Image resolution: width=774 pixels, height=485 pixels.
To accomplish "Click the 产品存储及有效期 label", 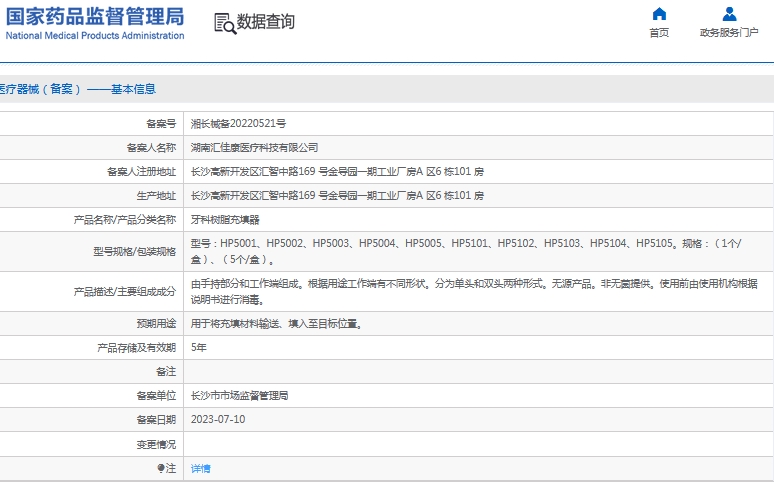I will pyautogui.click(x=136, y=348).
